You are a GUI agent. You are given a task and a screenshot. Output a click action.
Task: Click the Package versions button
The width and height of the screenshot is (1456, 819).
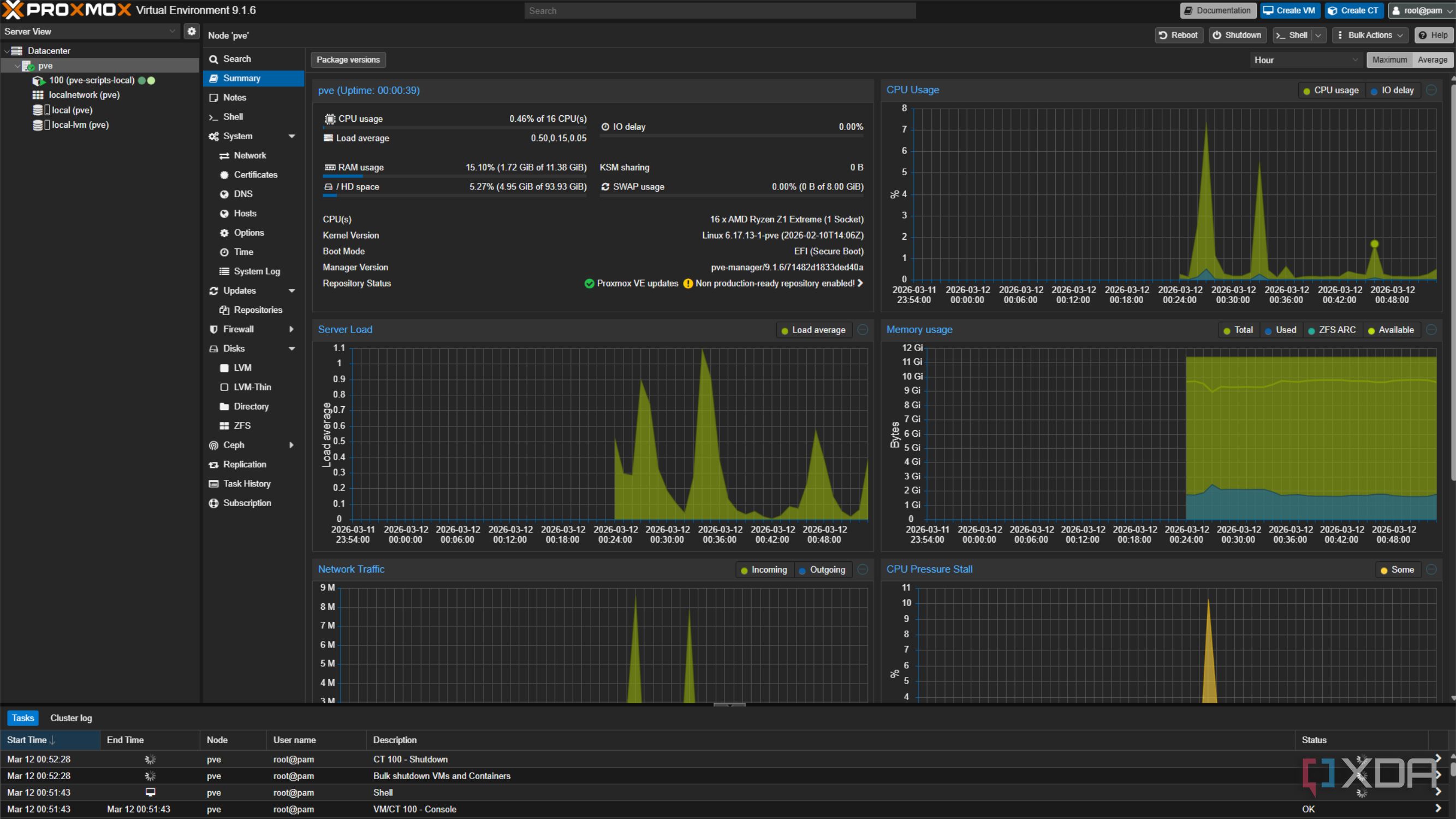pyautogui.click(x=348, y=60)
